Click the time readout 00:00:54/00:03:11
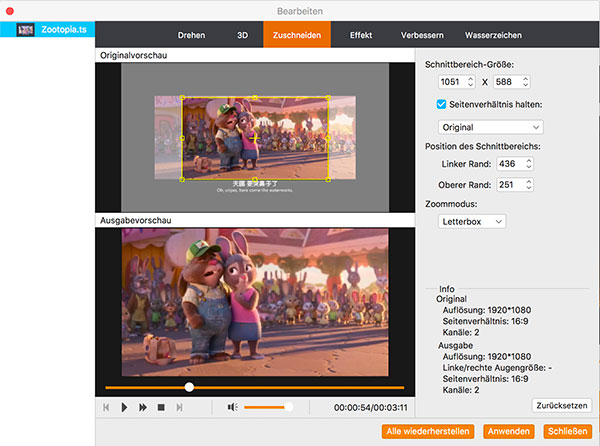Screen dimensions: 600x446 click(370, 408)
